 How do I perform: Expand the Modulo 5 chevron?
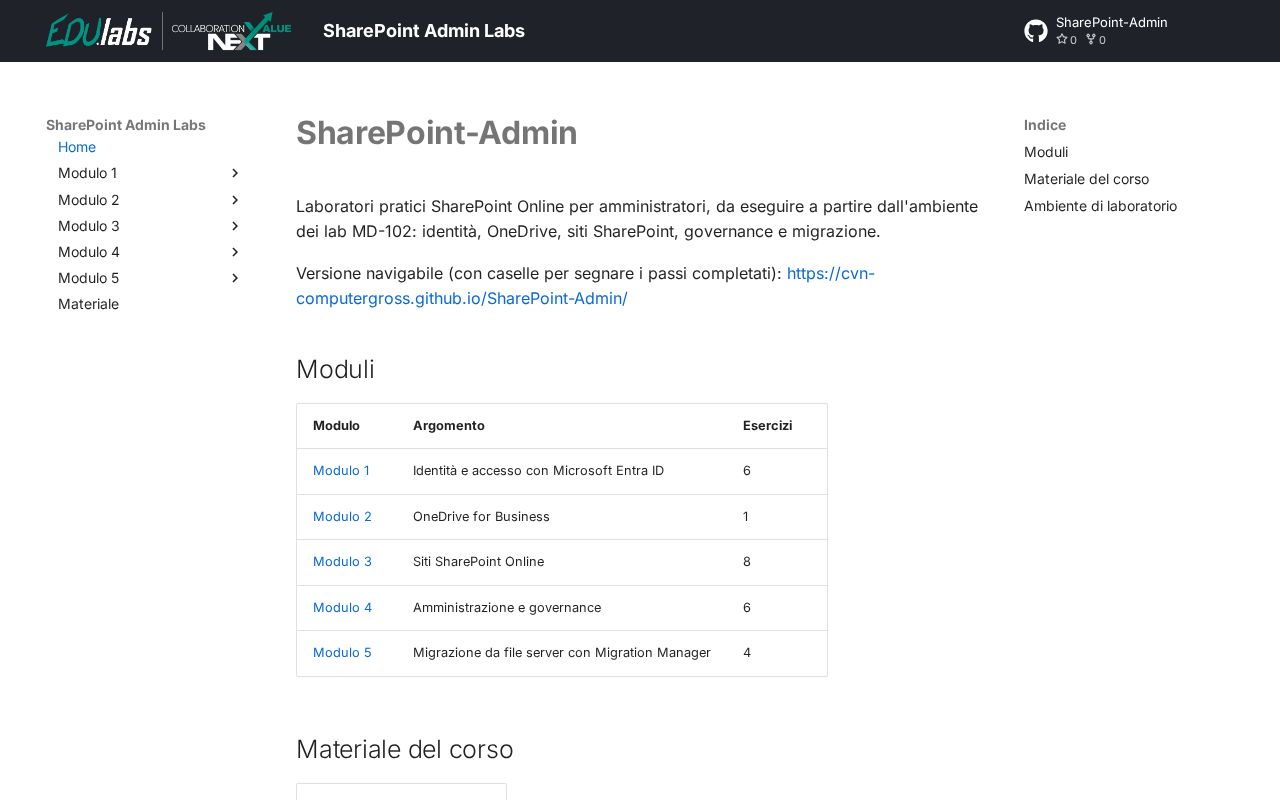(235, 278)
